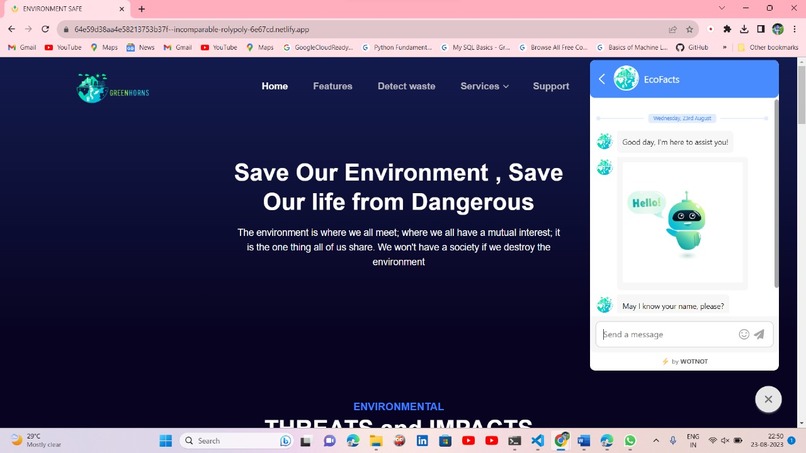This screenshot has height=453, width=806.
Task: Click the EcoFacts globe avatar in chat header
Action: tap(626, 79)
